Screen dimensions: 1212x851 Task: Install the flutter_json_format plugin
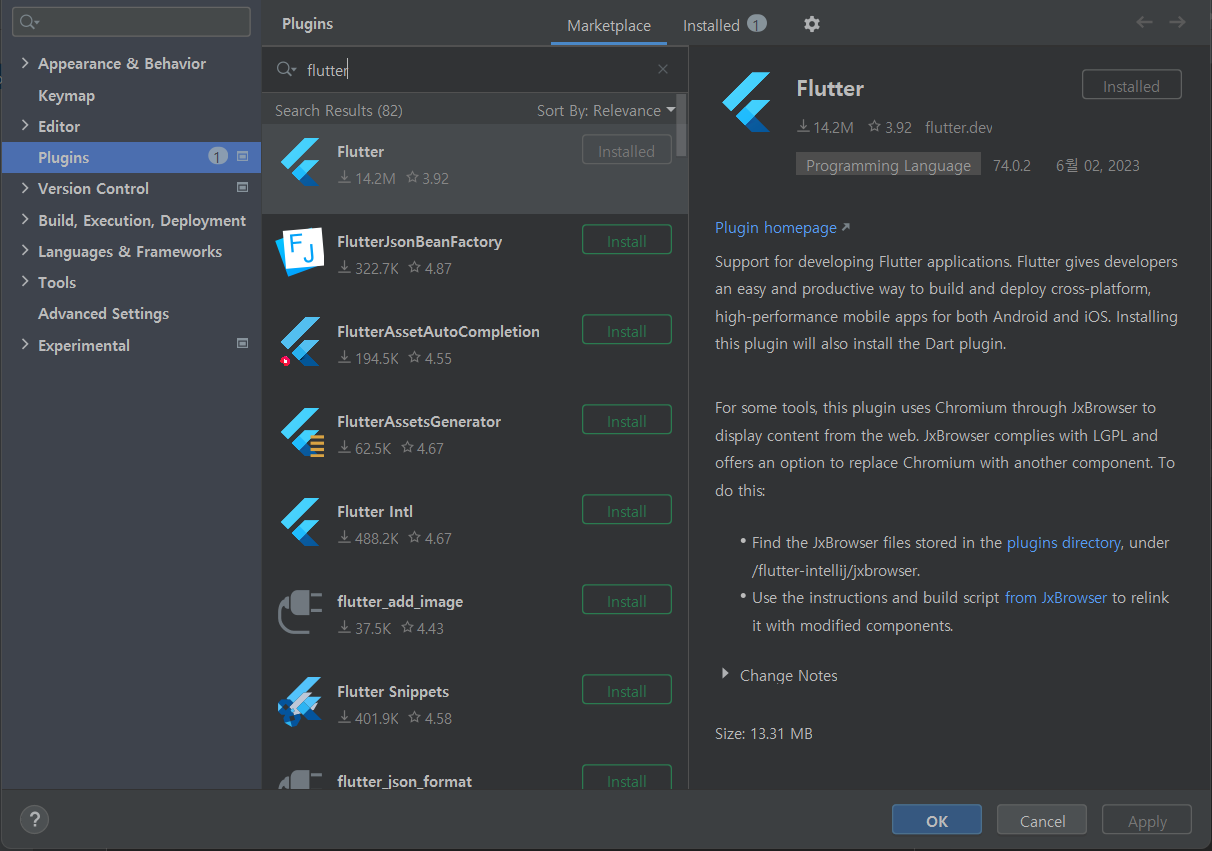tap(627, 779)
